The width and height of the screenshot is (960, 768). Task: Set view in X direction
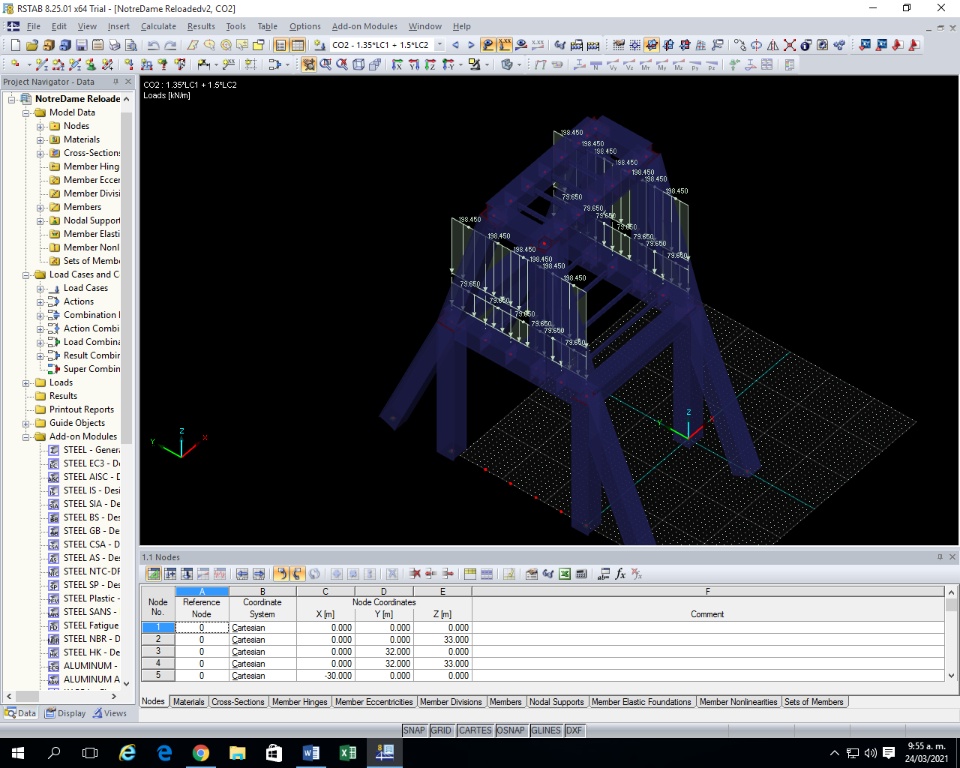(397, 64)
